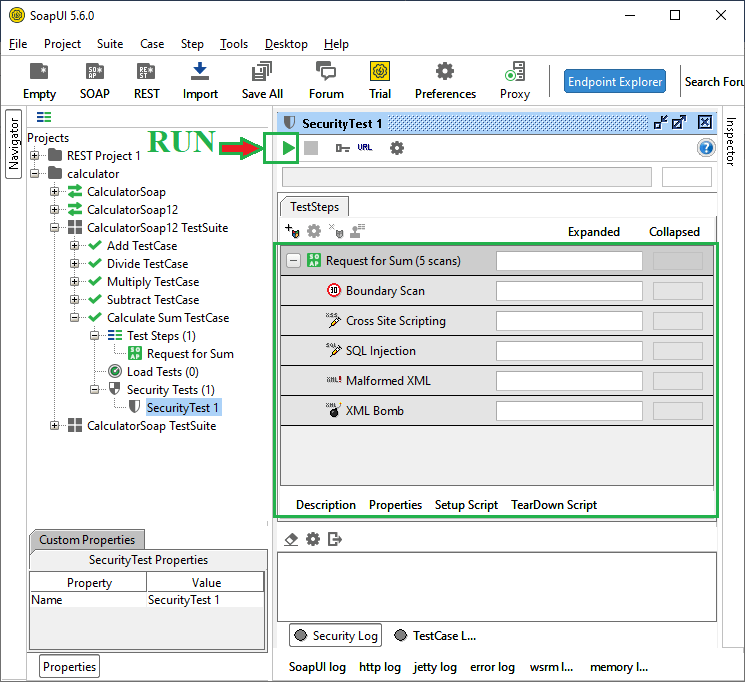The height and width of the screenshot is (682, 745).
Task: Toggle the navigator view-mode icon above Projects
Action: 44,117
